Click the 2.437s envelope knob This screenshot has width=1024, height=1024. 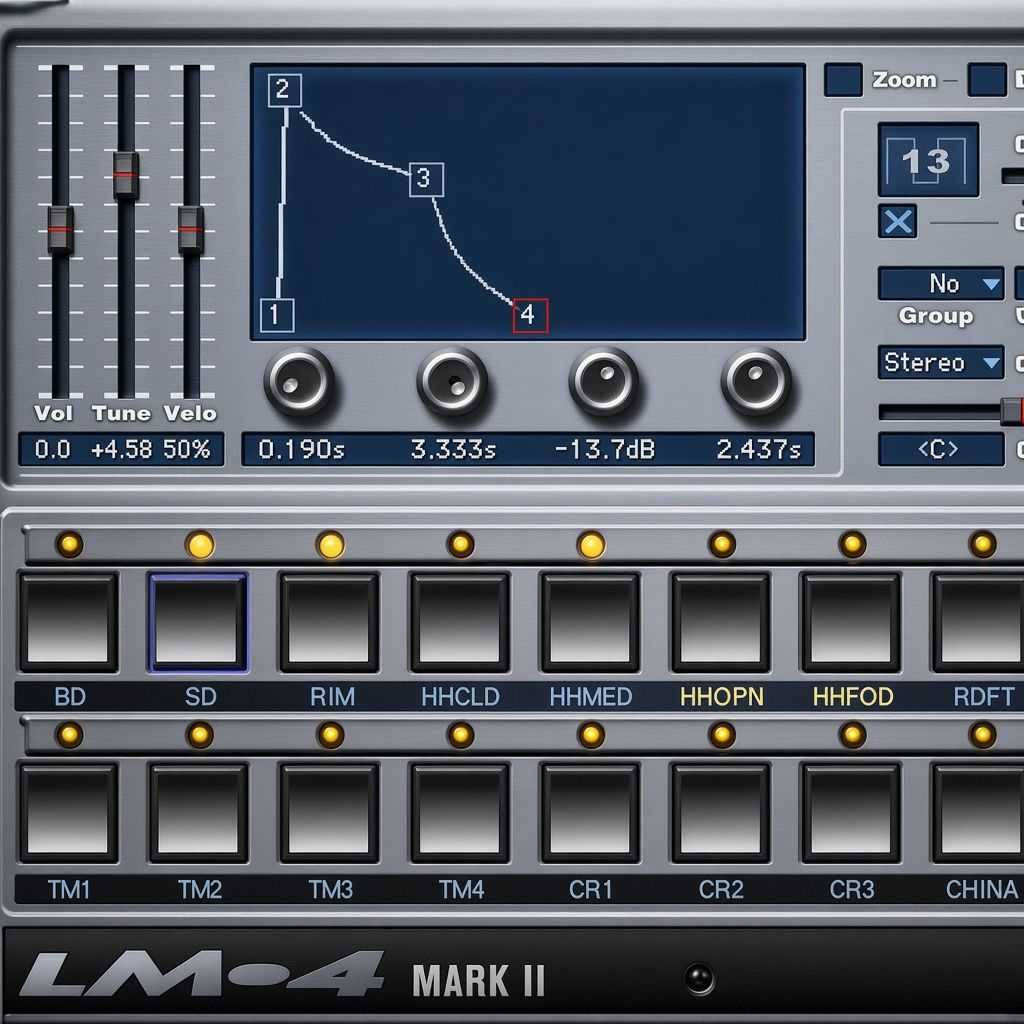[x=756, y=381]
